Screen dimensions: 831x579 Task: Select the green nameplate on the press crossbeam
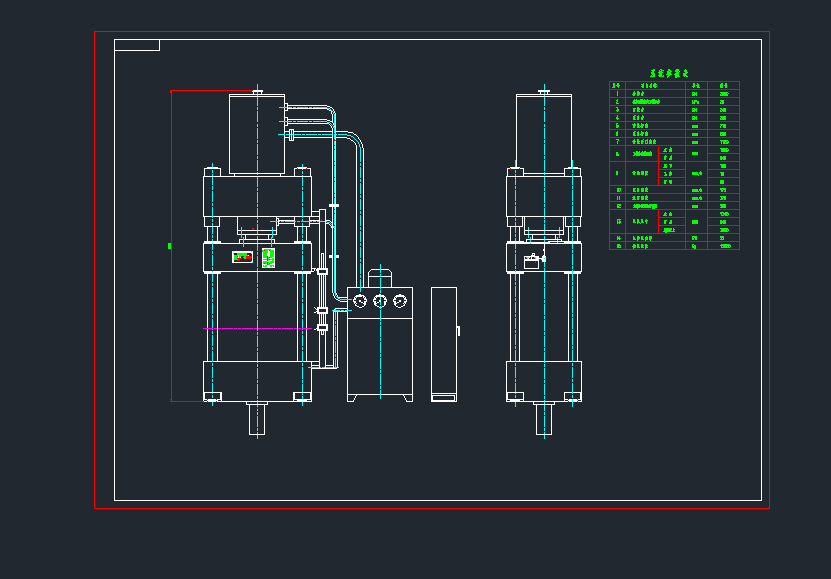pyautogui.click(x=268, y=258)
